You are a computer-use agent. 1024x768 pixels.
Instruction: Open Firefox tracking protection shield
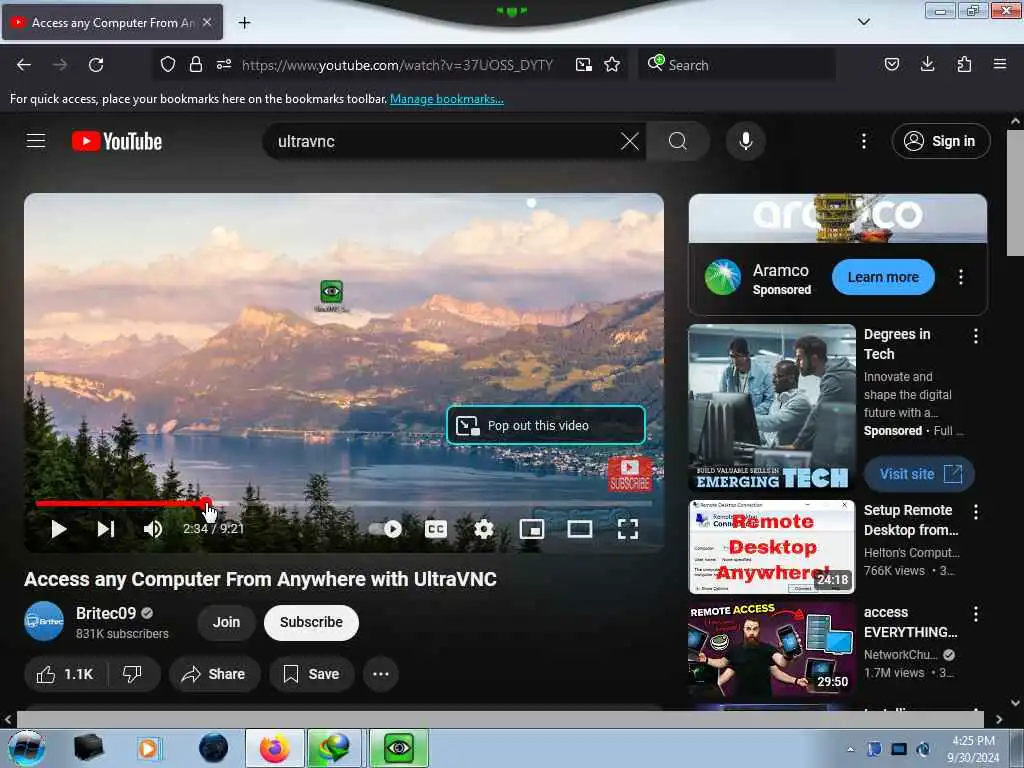(x=168, y=65)
